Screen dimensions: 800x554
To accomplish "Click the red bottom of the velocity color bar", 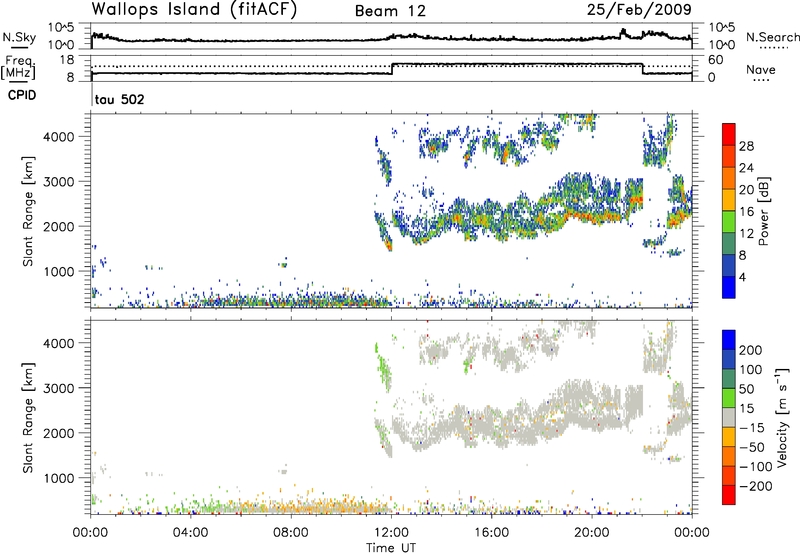I will (x=729, y=495).
